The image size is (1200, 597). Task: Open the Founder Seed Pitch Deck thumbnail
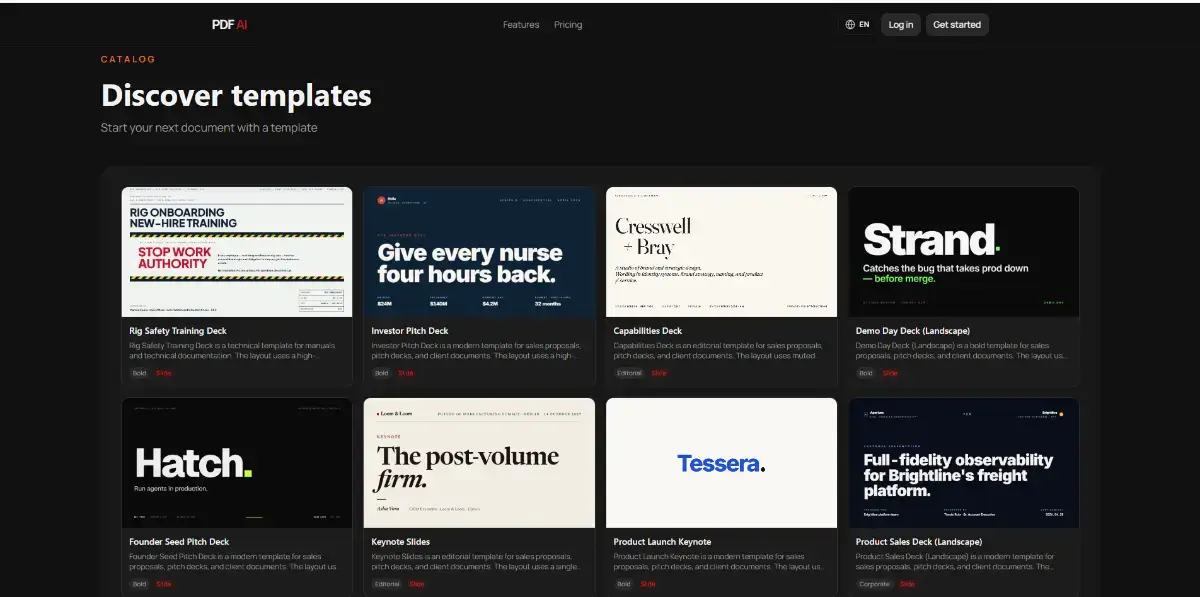point(237,463)
